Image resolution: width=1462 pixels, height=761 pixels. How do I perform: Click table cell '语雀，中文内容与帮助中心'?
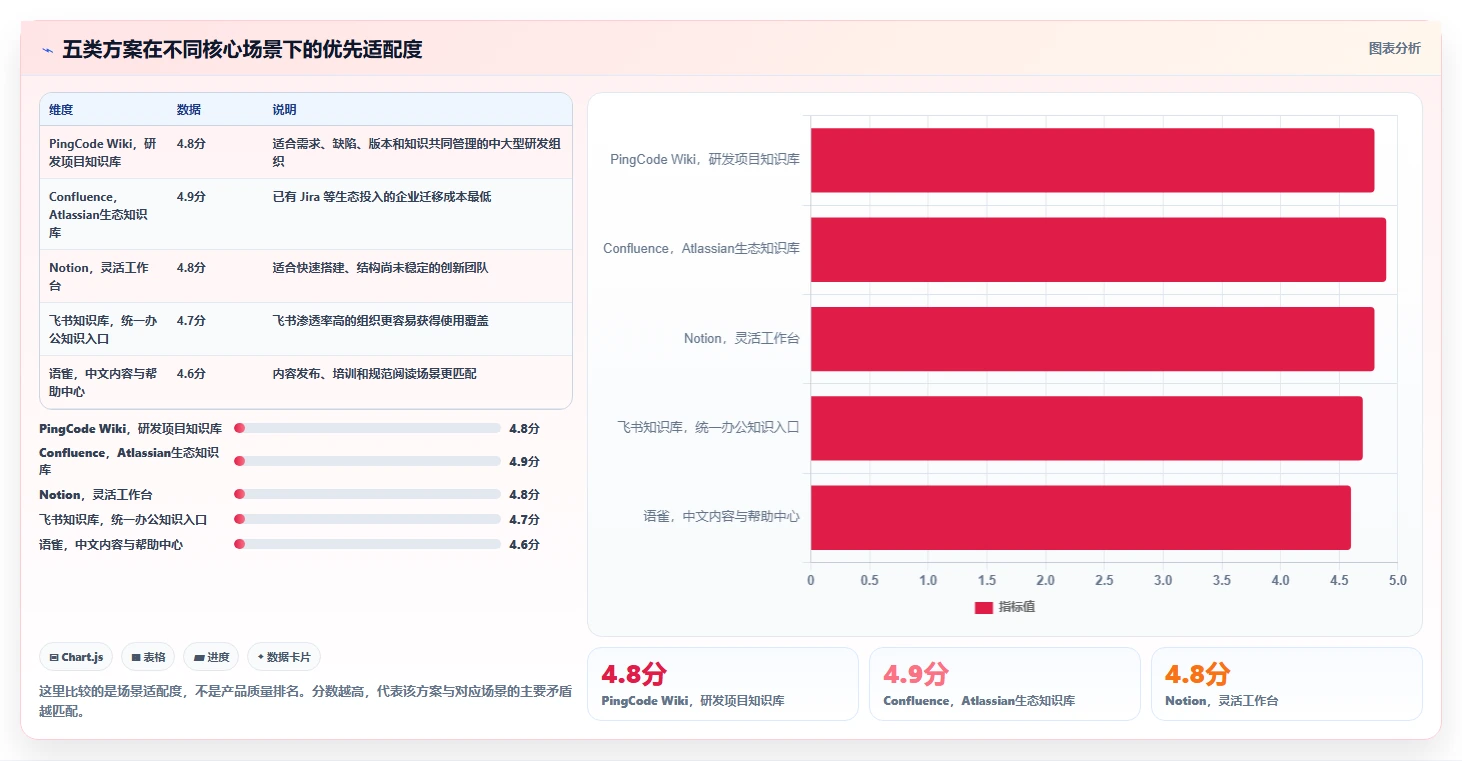(103, 382)
